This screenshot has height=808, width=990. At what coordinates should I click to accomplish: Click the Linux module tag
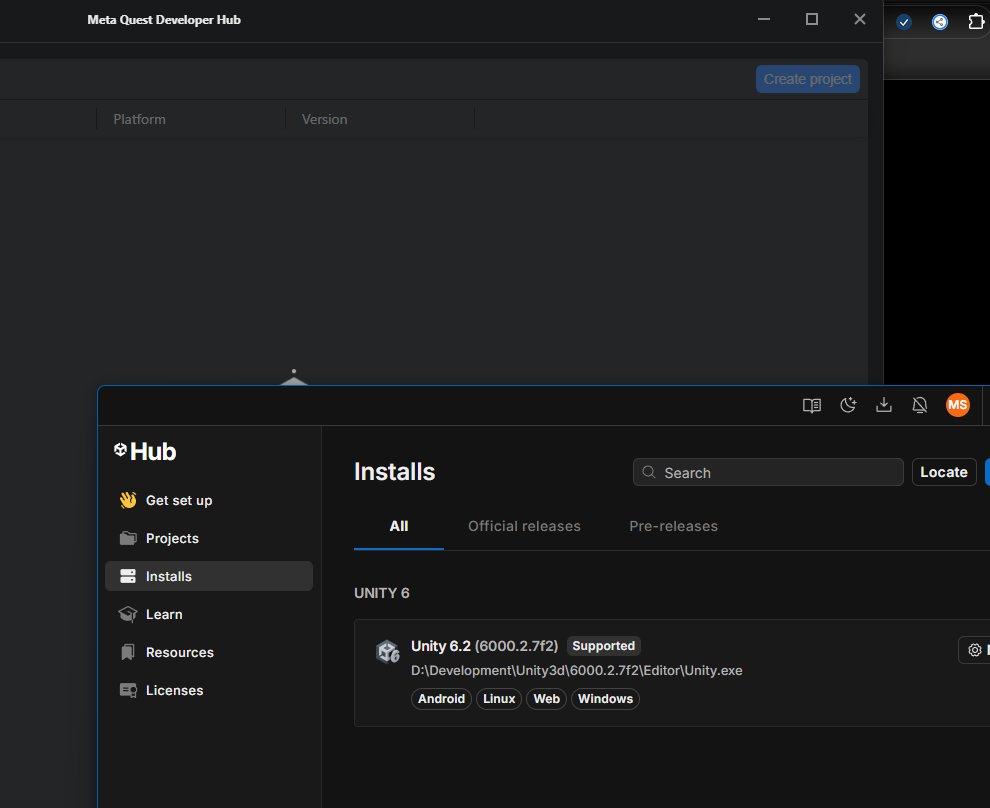pos(499,699)
